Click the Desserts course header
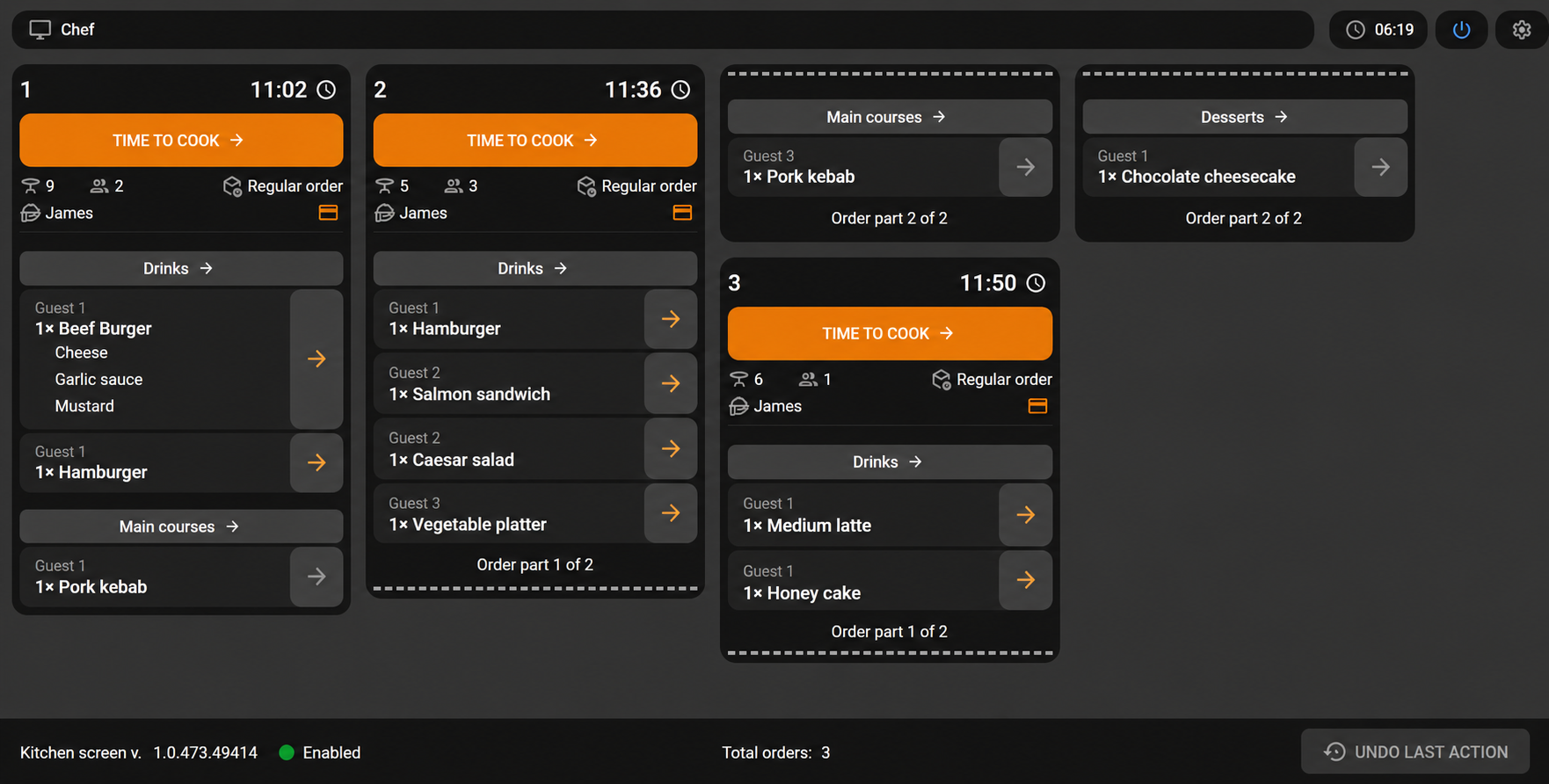 (x=1245, y=117)
